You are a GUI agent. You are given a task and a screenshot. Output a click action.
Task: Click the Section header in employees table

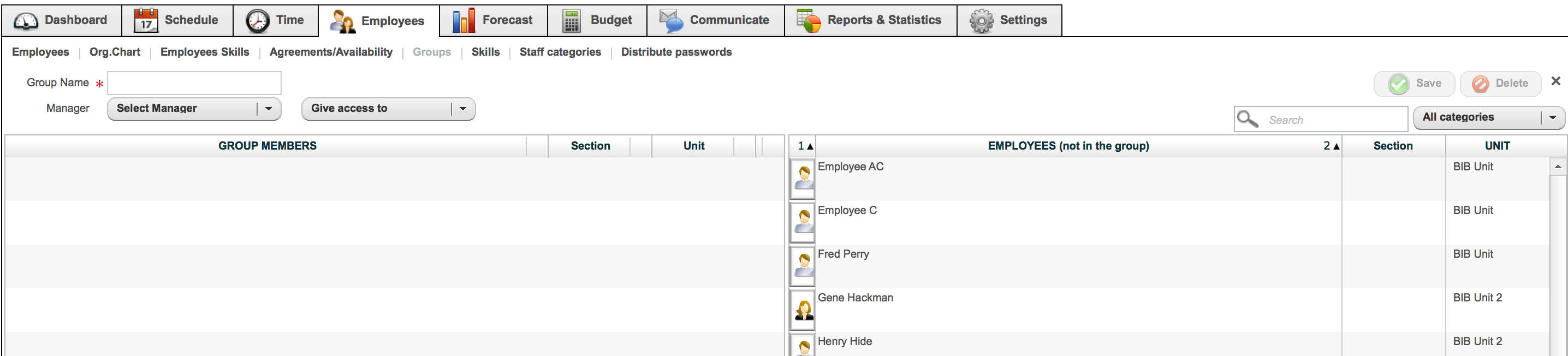click(x=1393, y=146)
